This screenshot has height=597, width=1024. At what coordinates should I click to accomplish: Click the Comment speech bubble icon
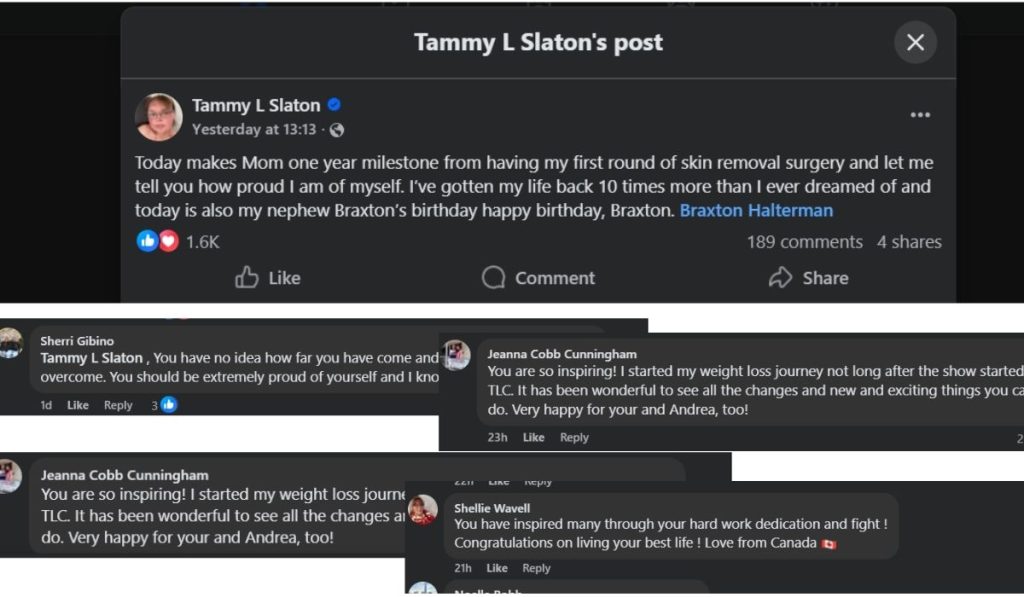click(x=494, y=278)
